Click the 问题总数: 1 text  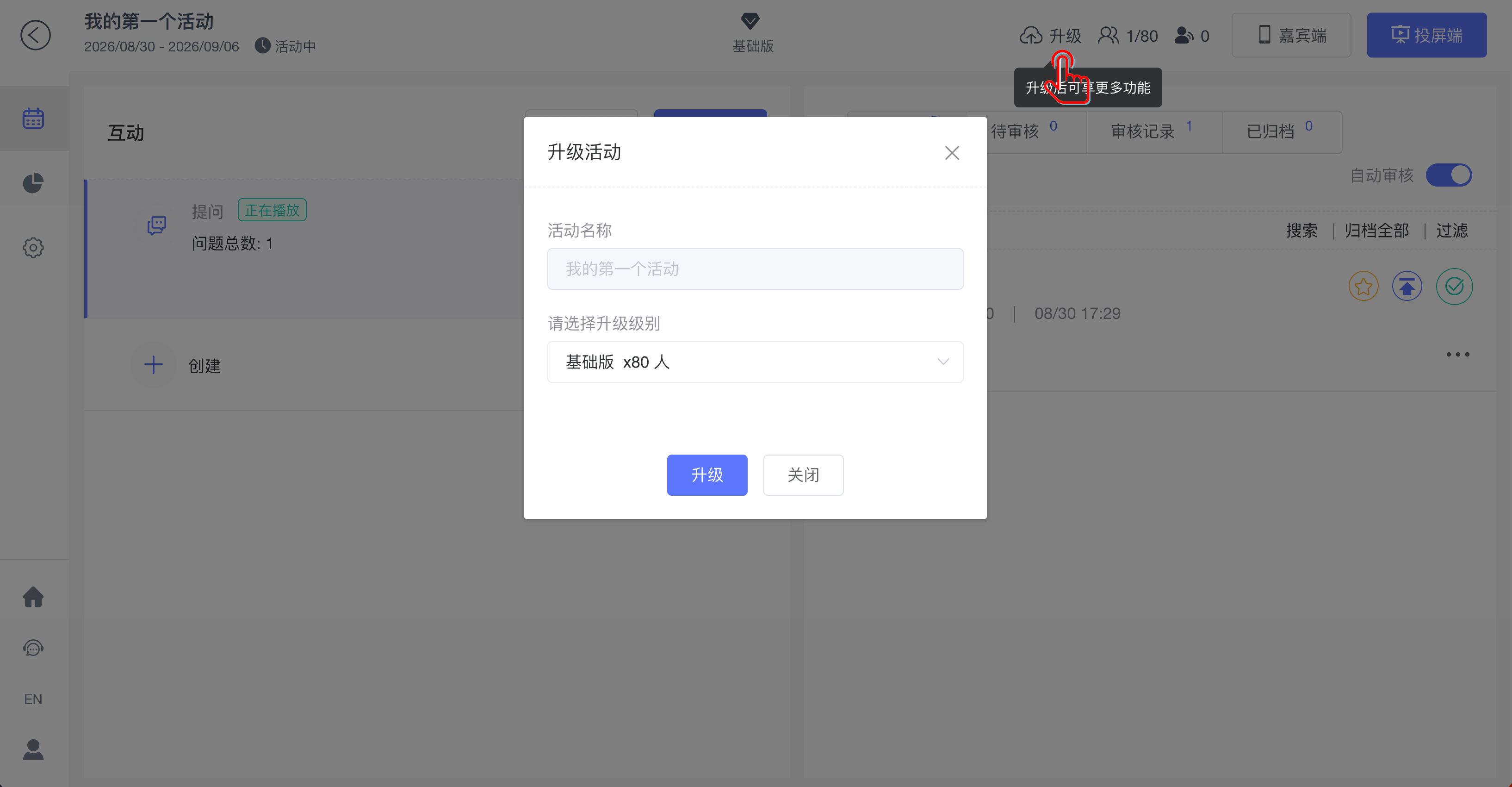(232, 243)
